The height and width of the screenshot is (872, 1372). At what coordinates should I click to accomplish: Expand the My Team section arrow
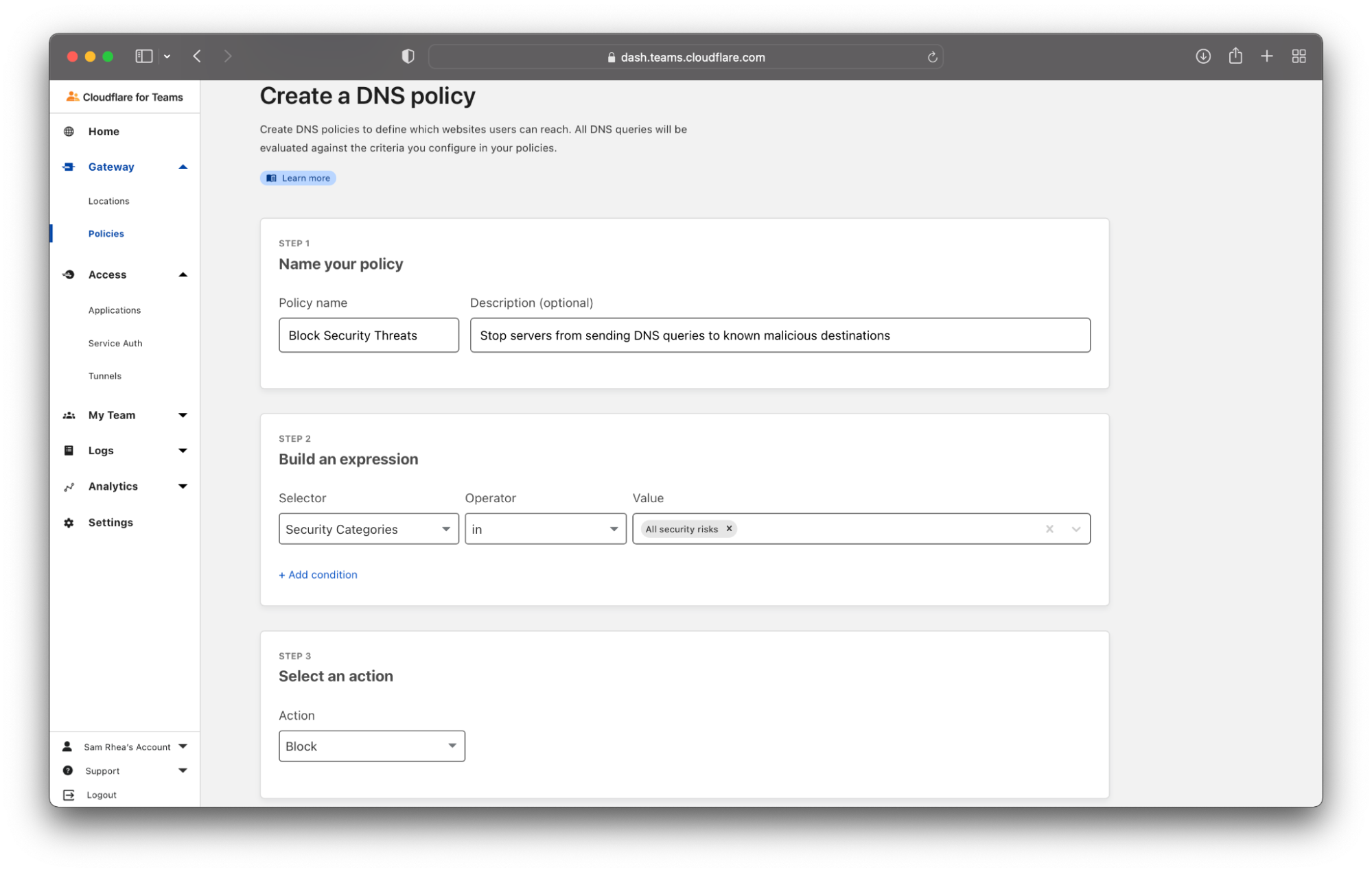coord(183,415)
